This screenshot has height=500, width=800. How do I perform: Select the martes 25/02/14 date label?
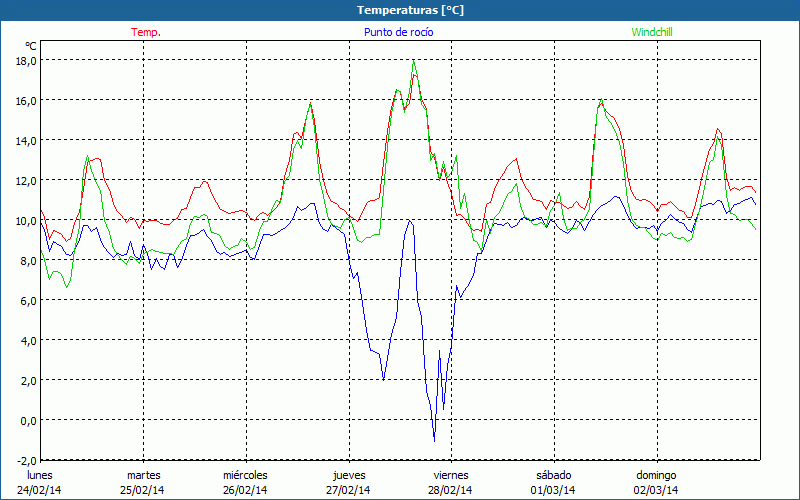[143, 482]
